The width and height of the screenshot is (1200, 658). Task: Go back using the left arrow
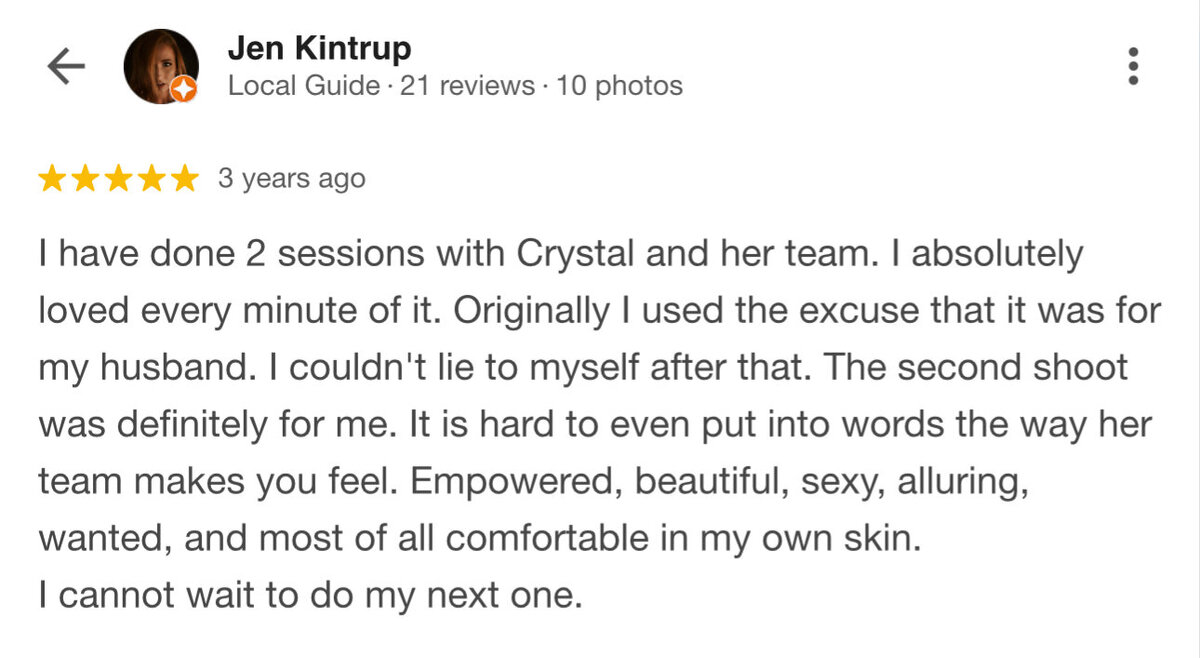(67, 67)
